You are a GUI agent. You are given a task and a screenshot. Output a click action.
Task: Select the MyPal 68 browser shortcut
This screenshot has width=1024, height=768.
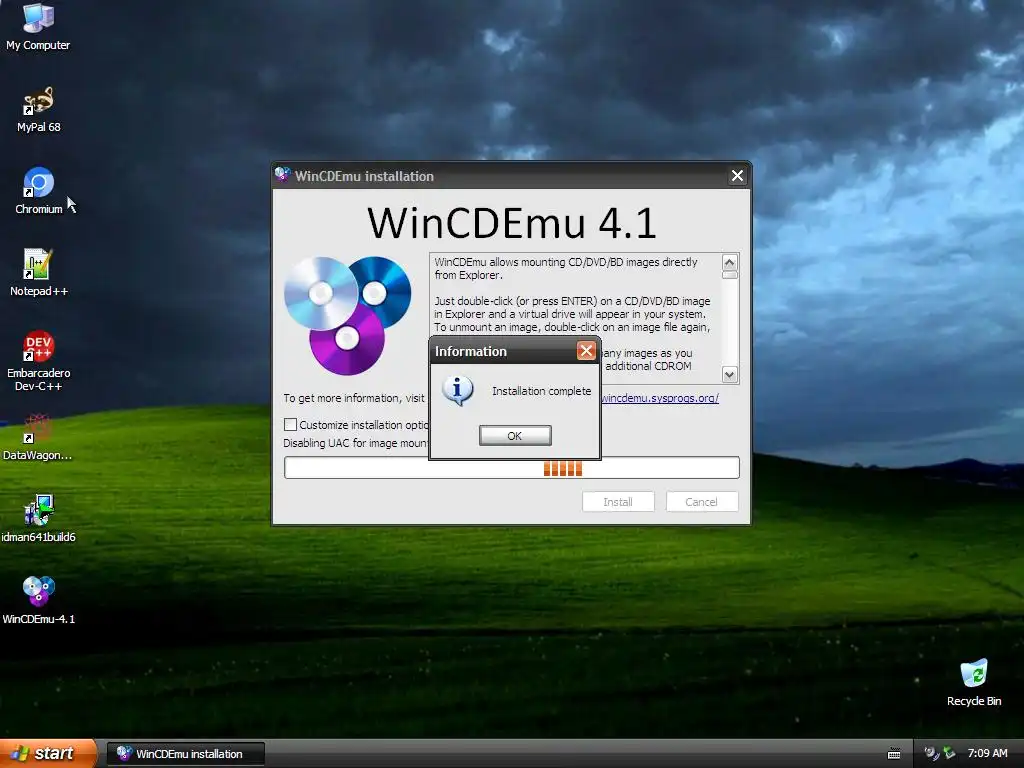38,109
